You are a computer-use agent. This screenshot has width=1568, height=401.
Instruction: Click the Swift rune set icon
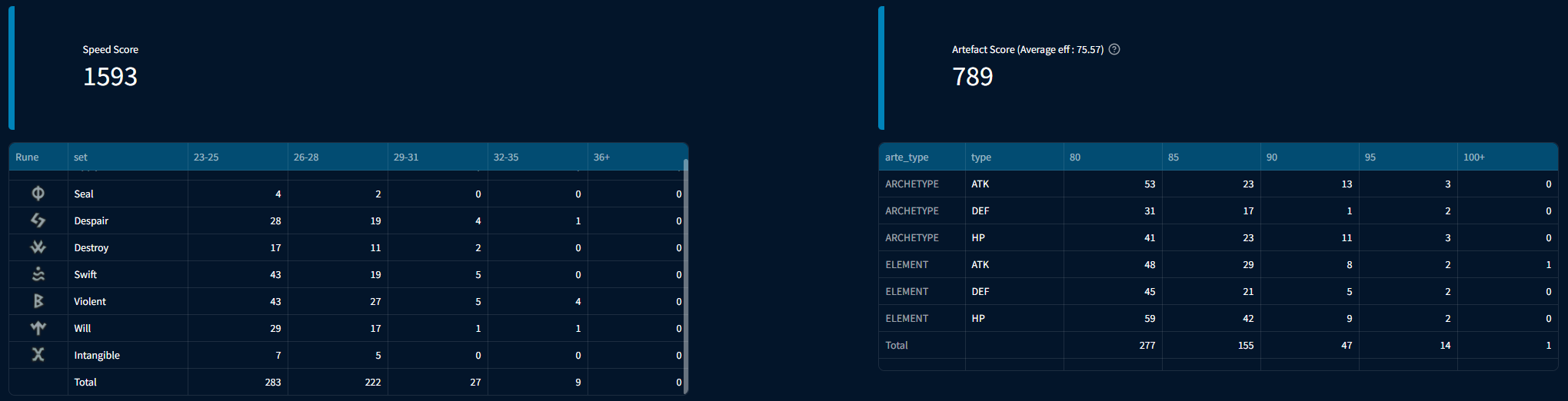click(x=38, y=274)
